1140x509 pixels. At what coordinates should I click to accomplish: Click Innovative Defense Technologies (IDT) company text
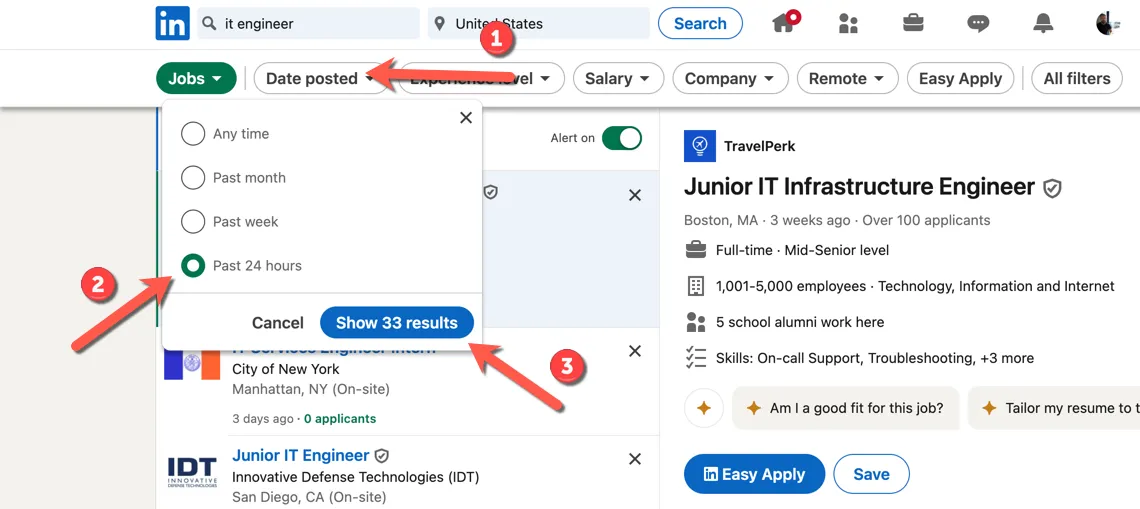(356, 478)
